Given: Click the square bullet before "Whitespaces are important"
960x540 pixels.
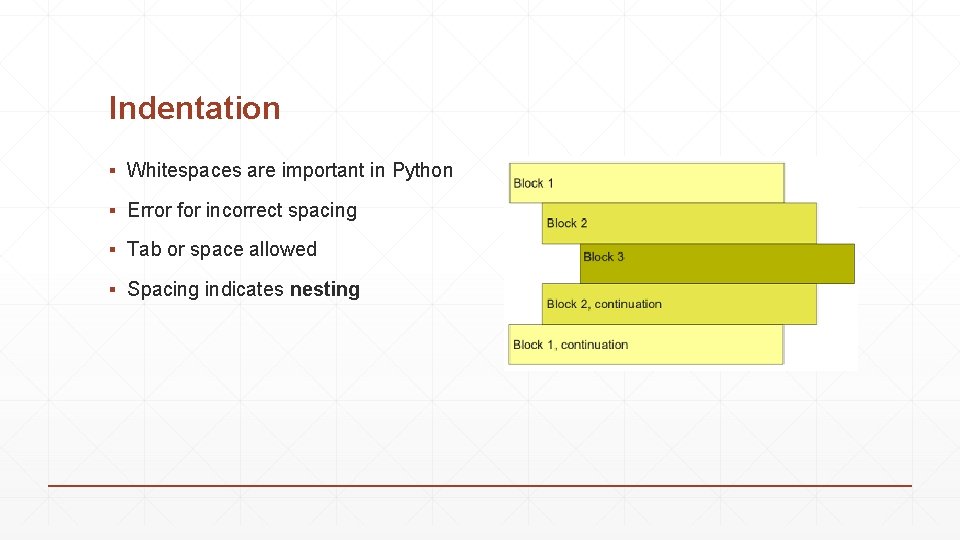Looking at the screenshot, I should pos(113,171).
